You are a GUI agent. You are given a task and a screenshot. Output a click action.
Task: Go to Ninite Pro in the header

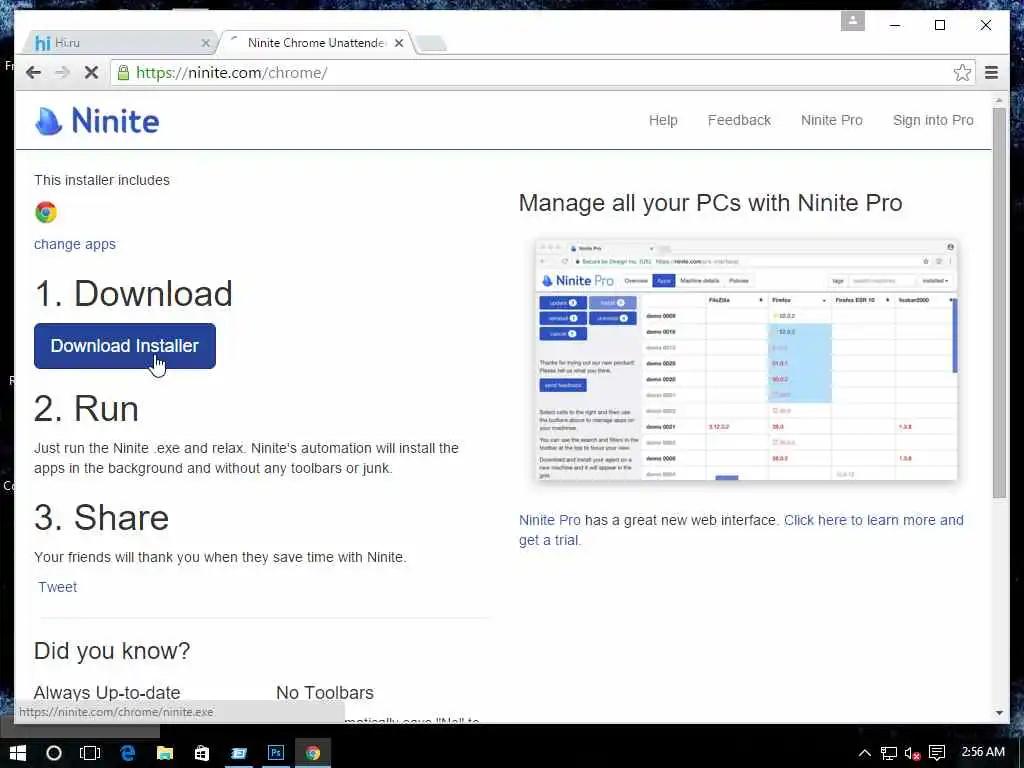(831, 120)
